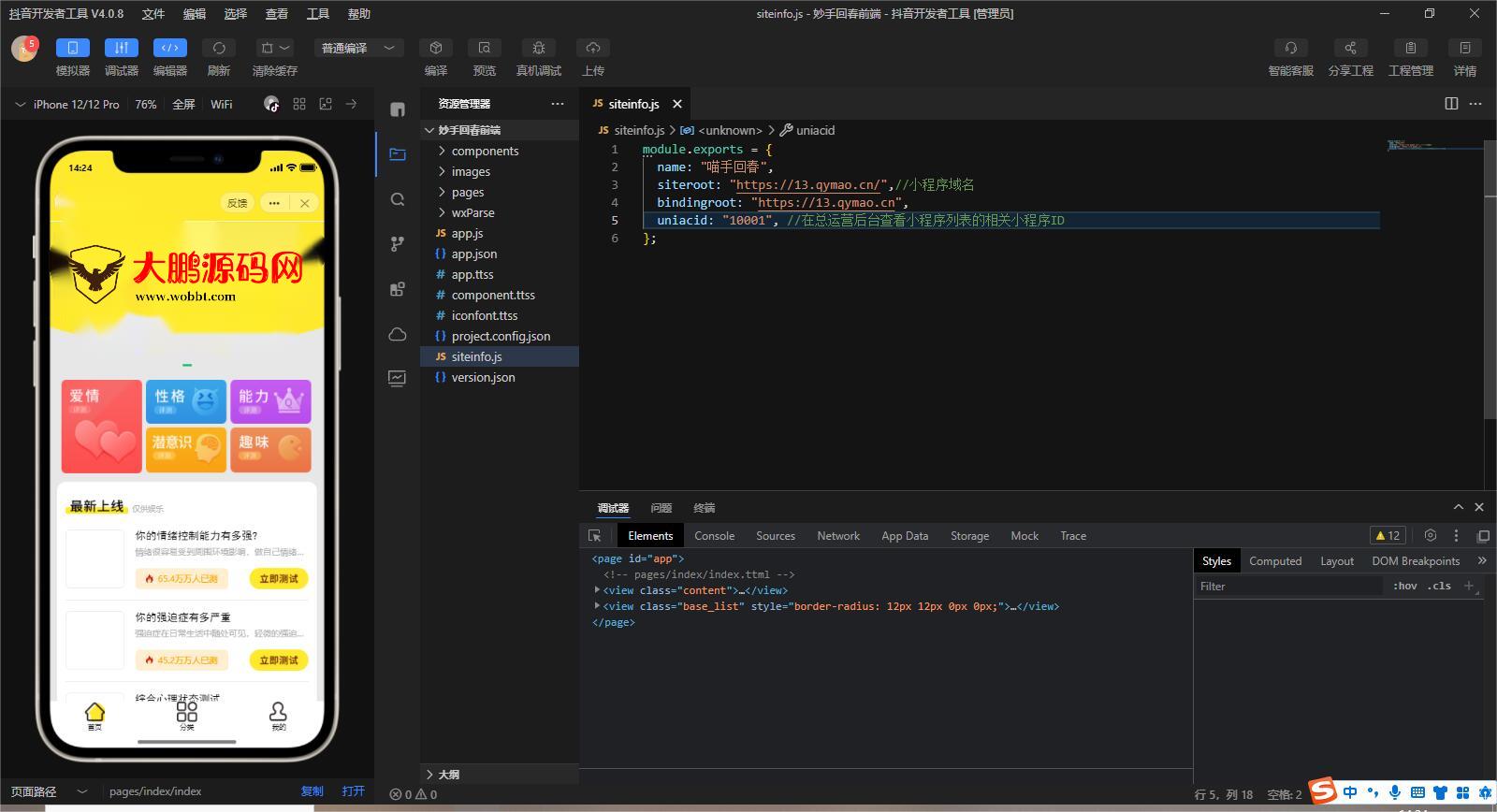1497x812 pixels.
Task: Switch to the Network tab
Action: click(x=838, y=536)
